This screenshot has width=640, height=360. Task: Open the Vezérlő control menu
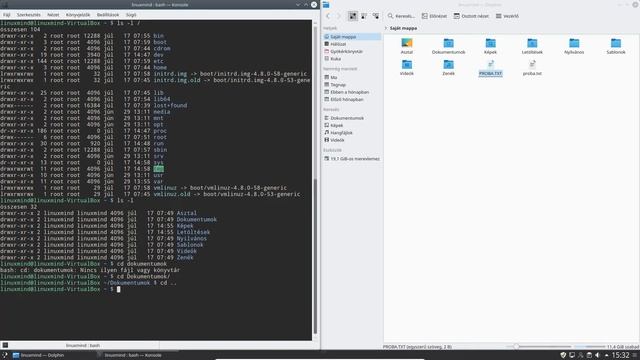point(507,16)
